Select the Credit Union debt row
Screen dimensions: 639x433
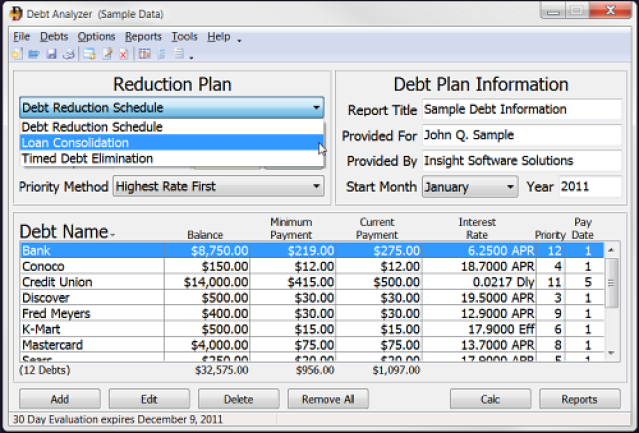[312, 282]
